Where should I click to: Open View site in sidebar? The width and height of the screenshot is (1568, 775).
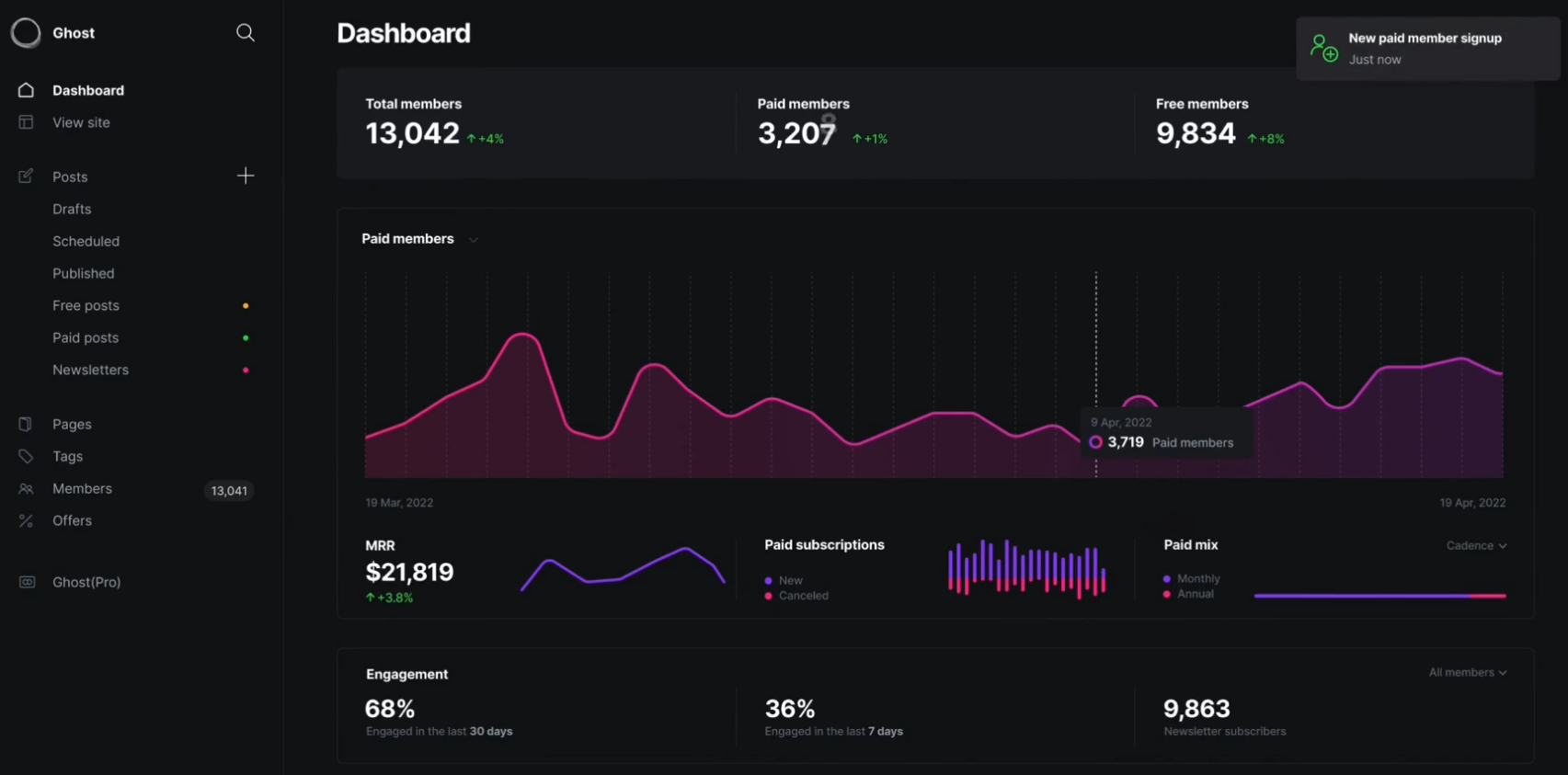[81, 122]
